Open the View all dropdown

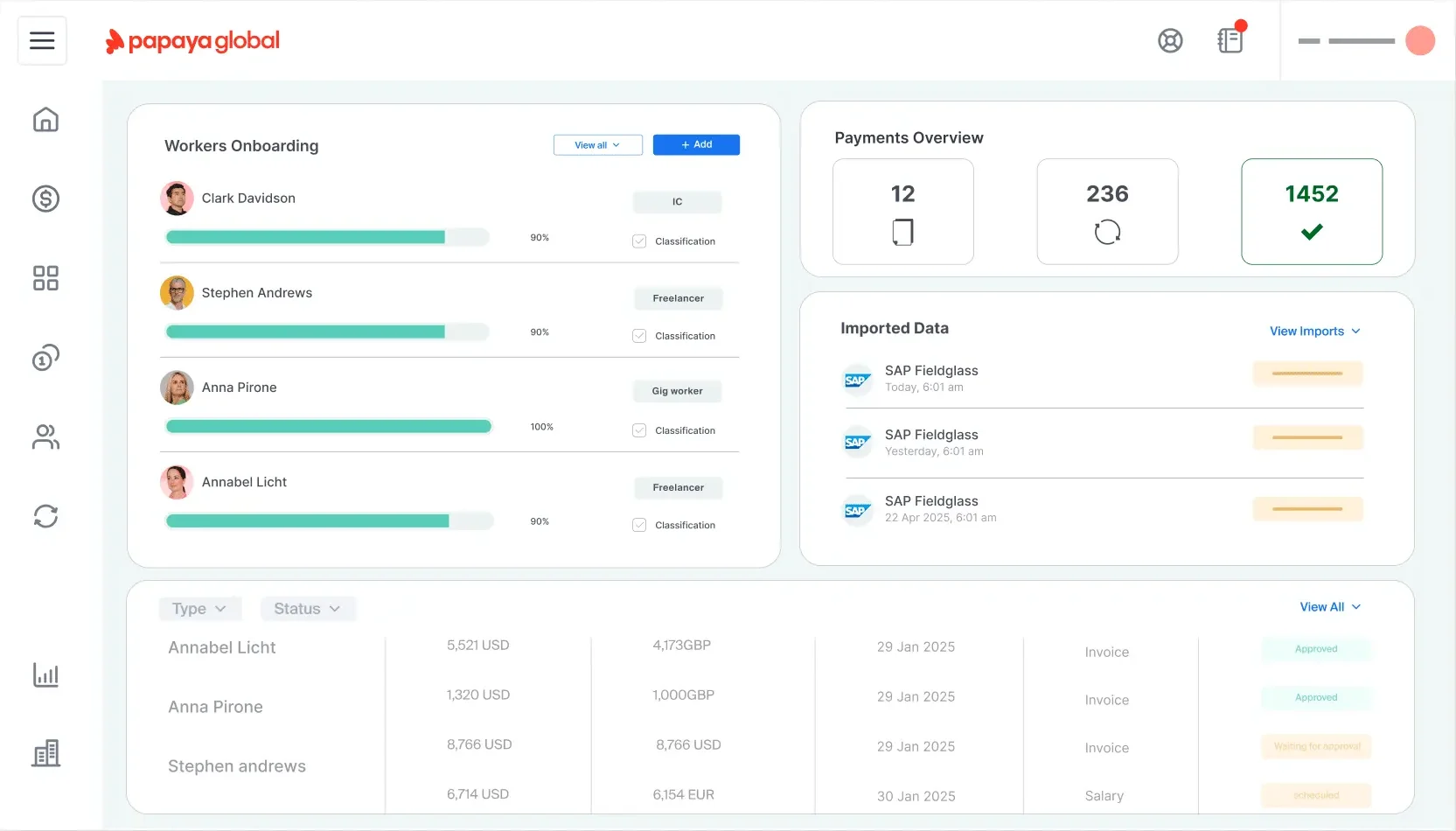coord(598,145)
